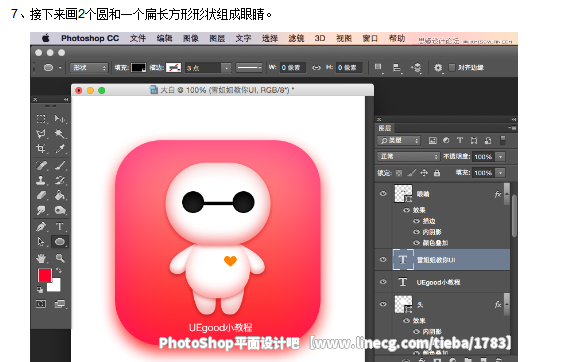Open path operations icon in options bar
This screenshot has height=362, width=567.
coord(378,68)
